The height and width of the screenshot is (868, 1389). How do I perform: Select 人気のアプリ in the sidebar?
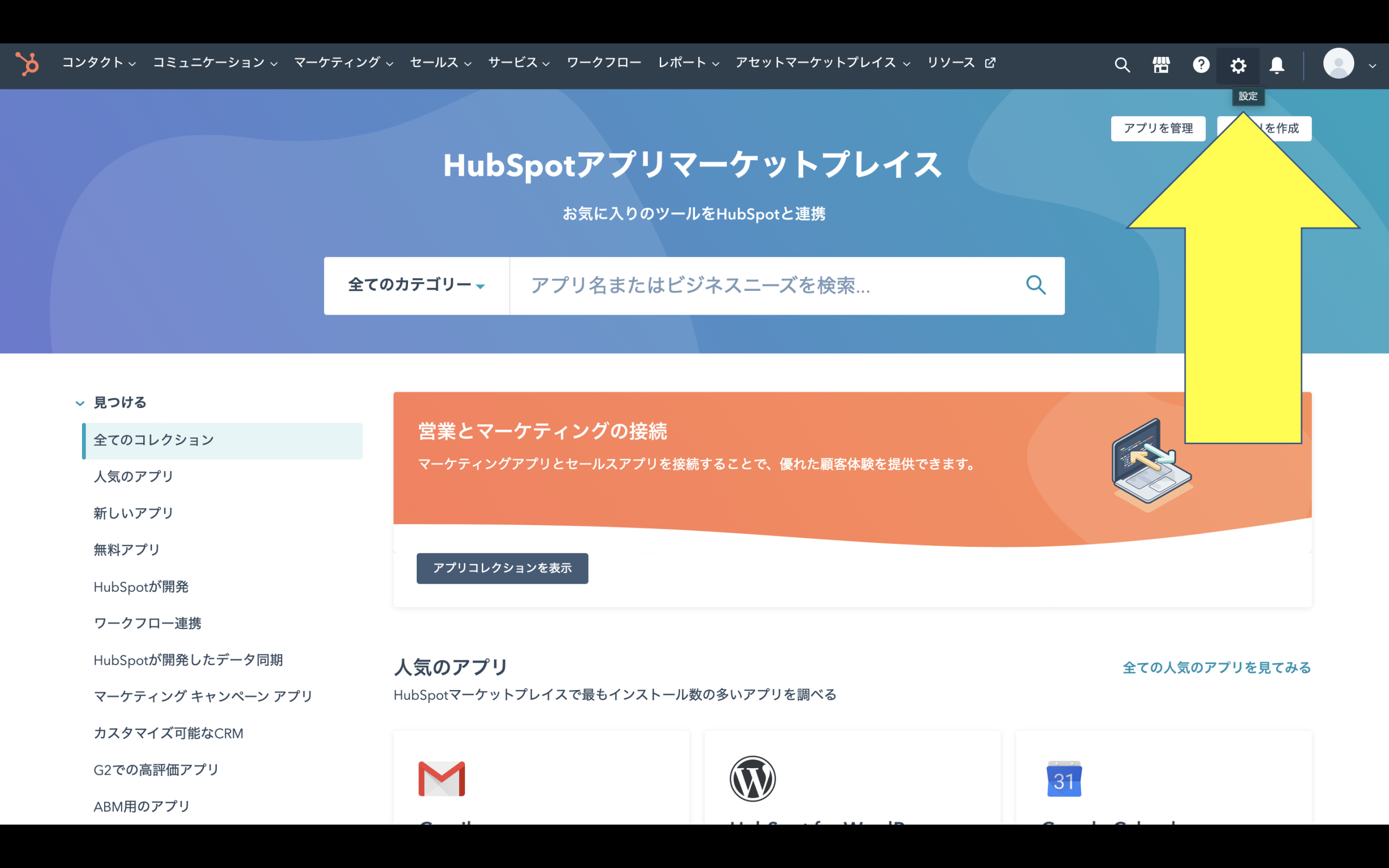pos(133,476)
